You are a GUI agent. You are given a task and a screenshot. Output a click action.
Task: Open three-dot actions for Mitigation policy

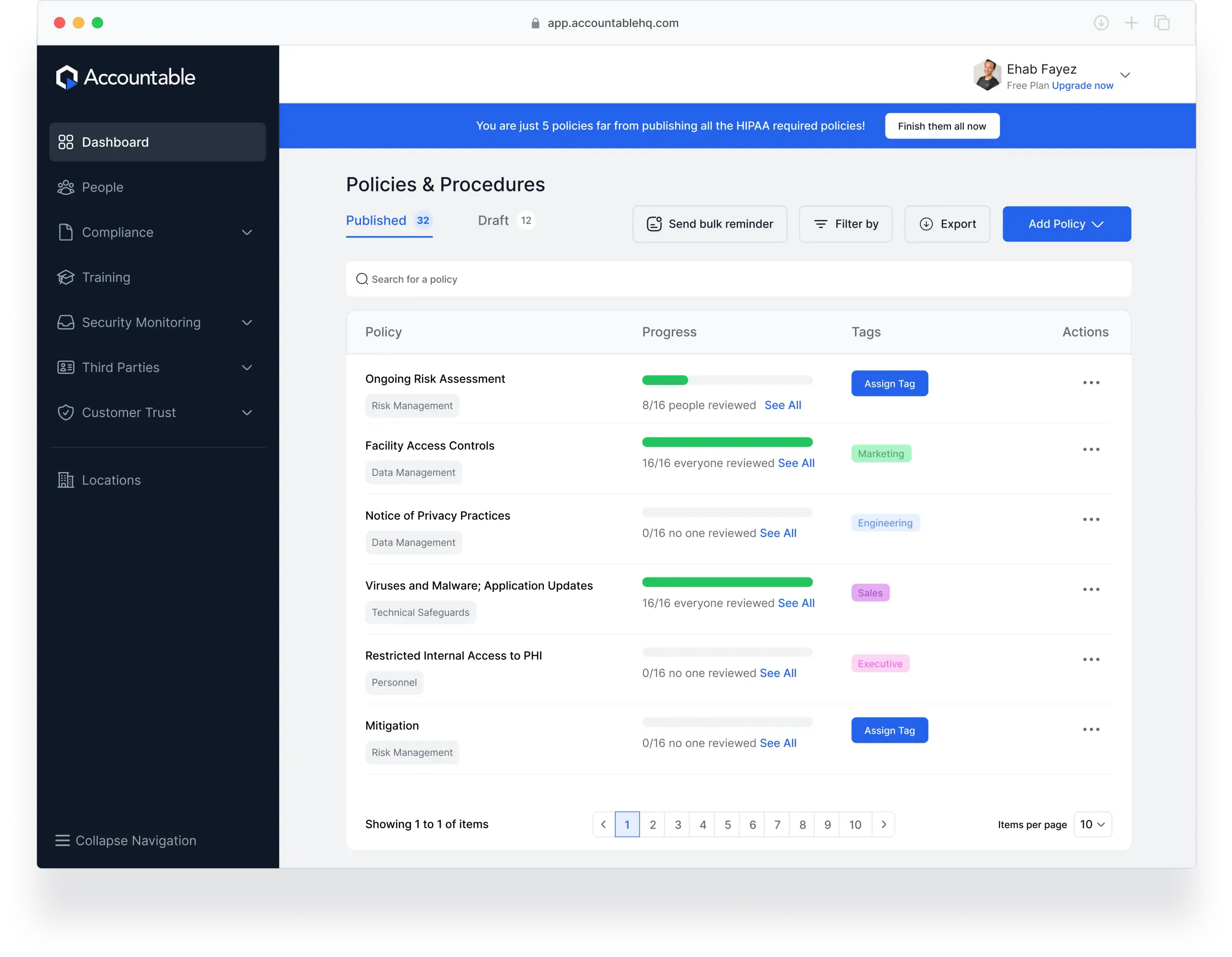pos(1091,730)
